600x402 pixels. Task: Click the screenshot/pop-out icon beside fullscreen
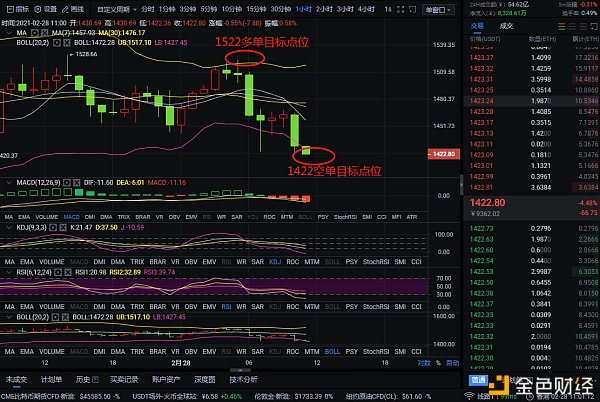pos(412,9)
